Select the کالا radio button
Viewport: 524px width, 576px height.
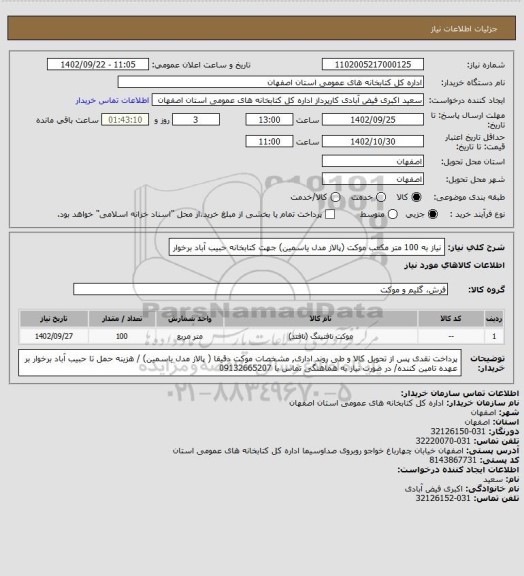tap(416, 197)
